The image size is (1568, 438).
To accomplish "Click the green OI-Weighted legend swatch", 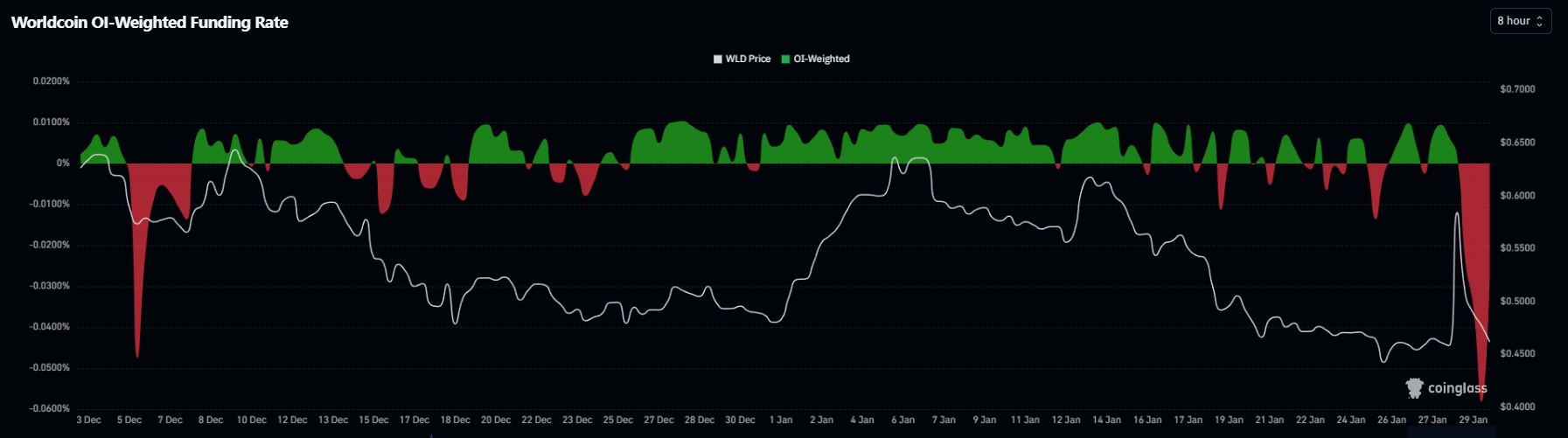I will [785, 59].
